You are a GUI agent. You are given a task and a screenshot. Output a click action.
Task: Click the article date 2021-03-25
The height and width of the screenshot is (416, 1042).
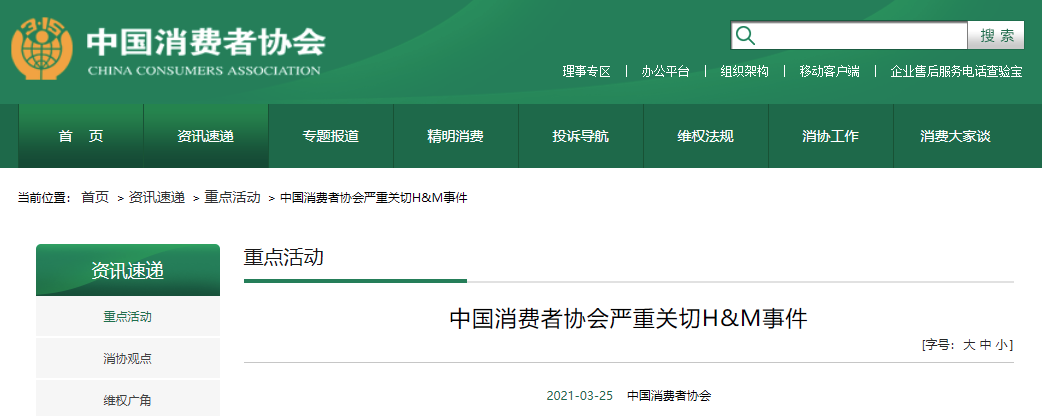point(579,395)
